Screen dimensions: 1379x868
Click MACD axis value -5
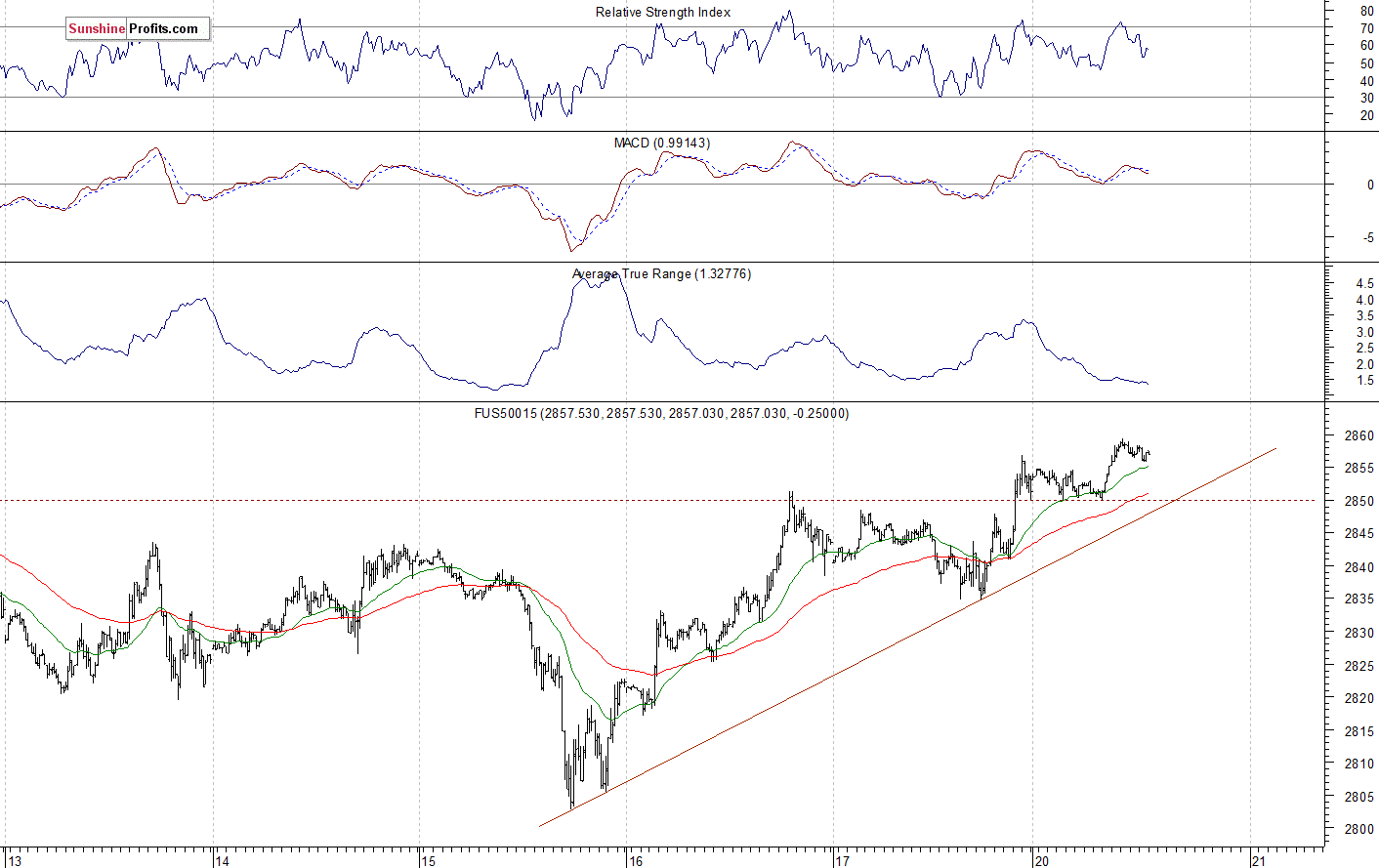pyautogui.click(x=1368, y=237)
